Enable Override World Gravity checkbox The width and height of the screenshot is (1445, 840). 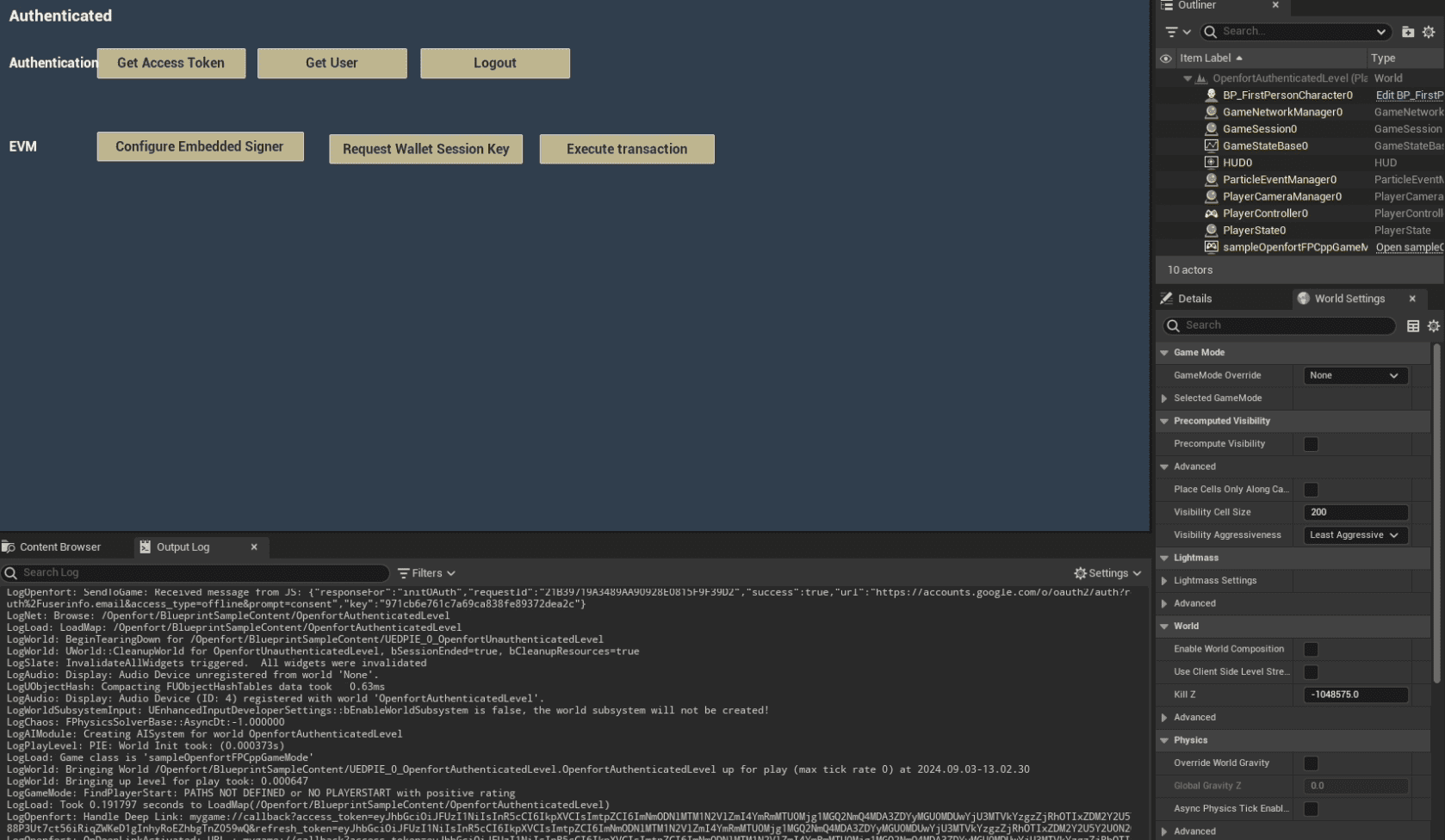click(x=1311, y=763)
